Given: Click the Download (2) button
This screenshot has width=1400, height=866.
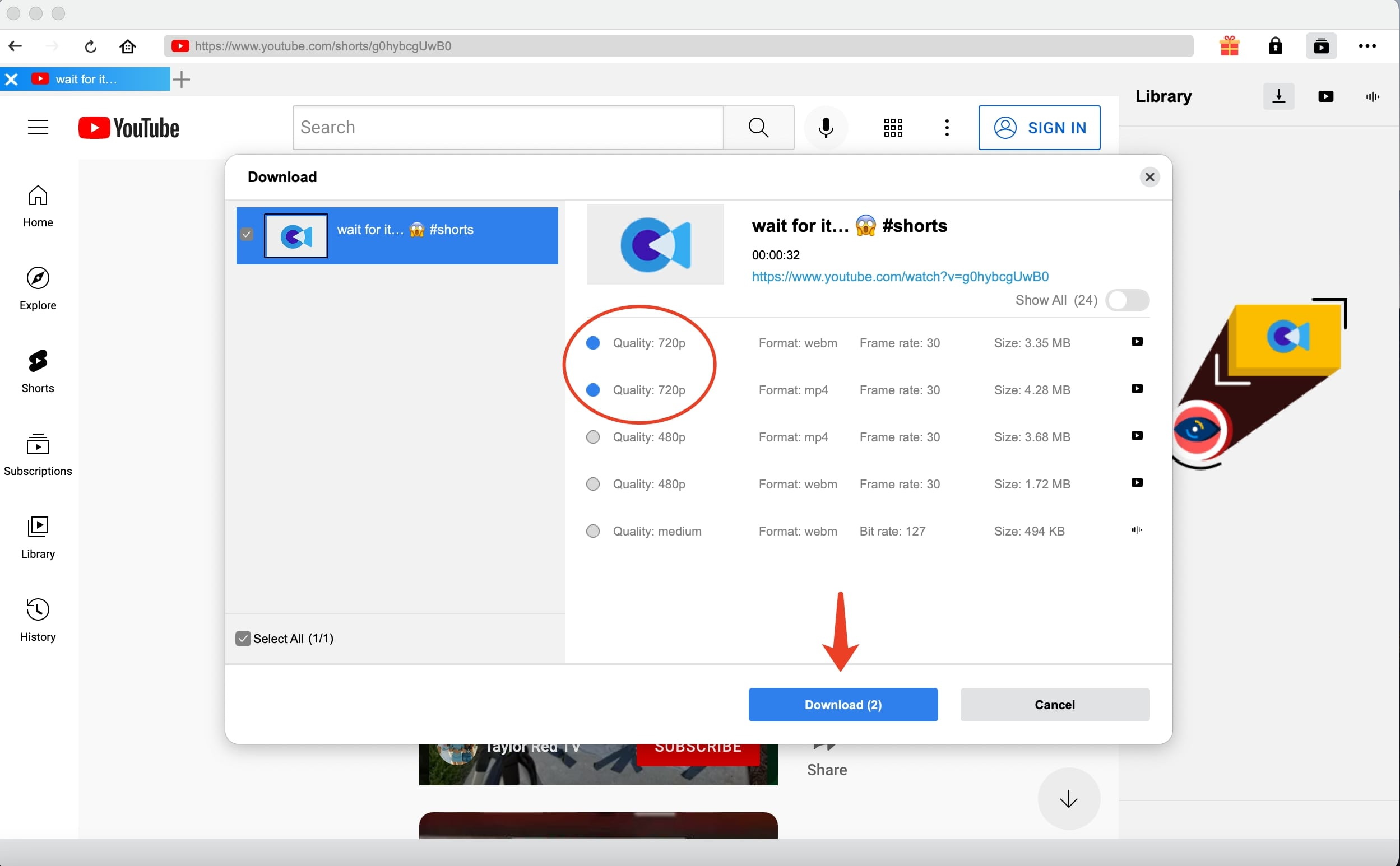Looking at the screenshot, I should pos(843,705).
